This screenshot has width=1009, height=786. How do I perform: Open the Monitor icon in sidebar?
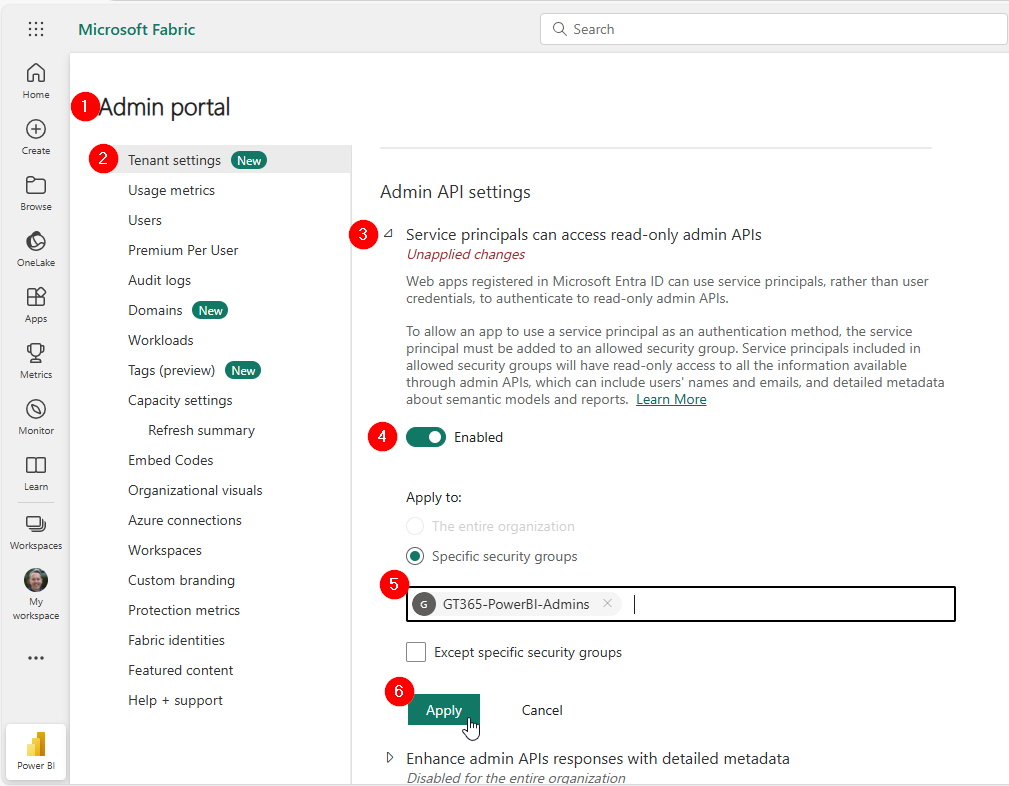click(36, 417)
